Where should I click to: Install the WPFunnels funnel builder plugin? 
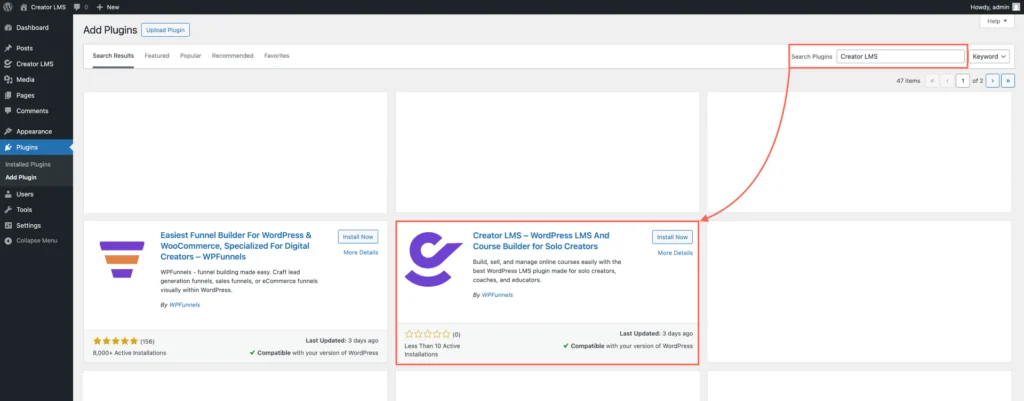tap(358, 236)
